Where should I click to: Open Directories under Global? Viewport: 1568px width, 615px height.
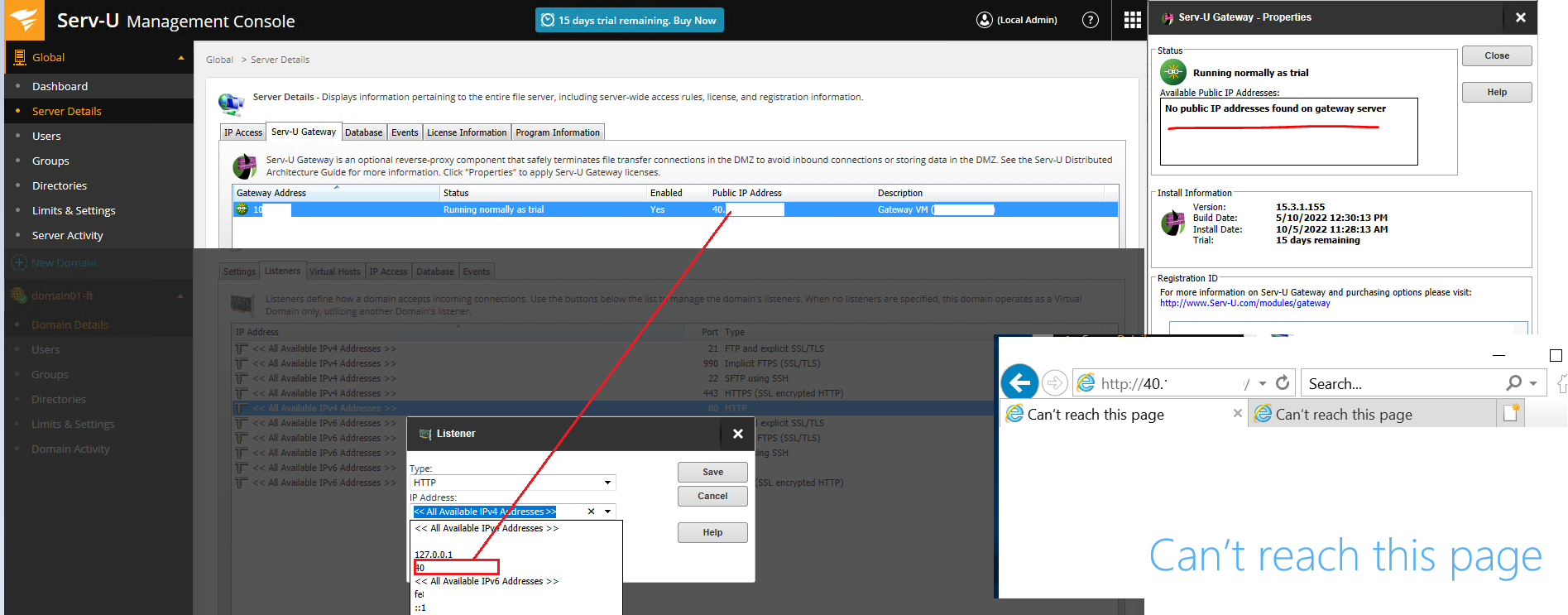(60, 185)
